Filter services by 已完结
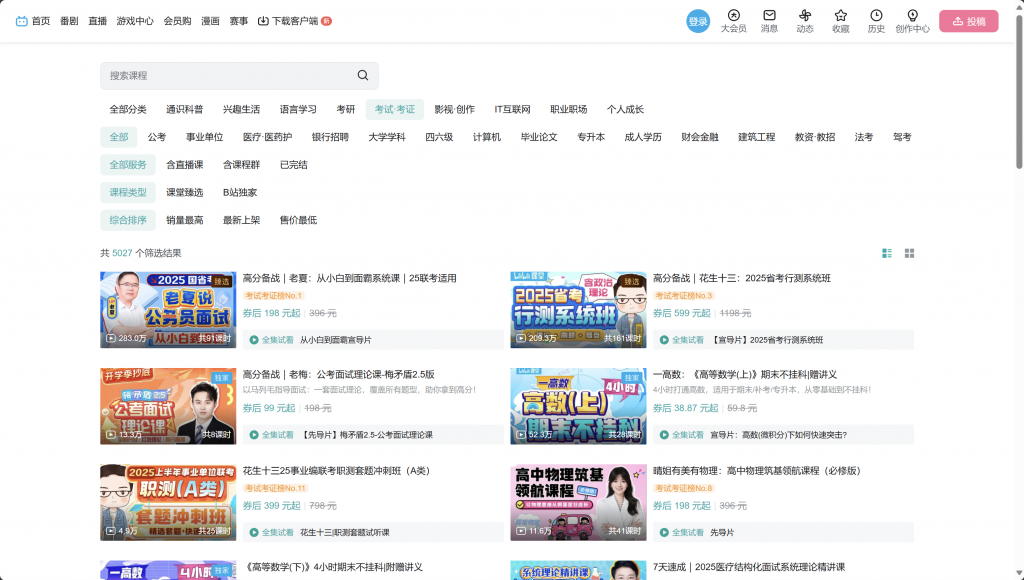Viewport: 1024px width, 580px height. [x=294, y=165]
